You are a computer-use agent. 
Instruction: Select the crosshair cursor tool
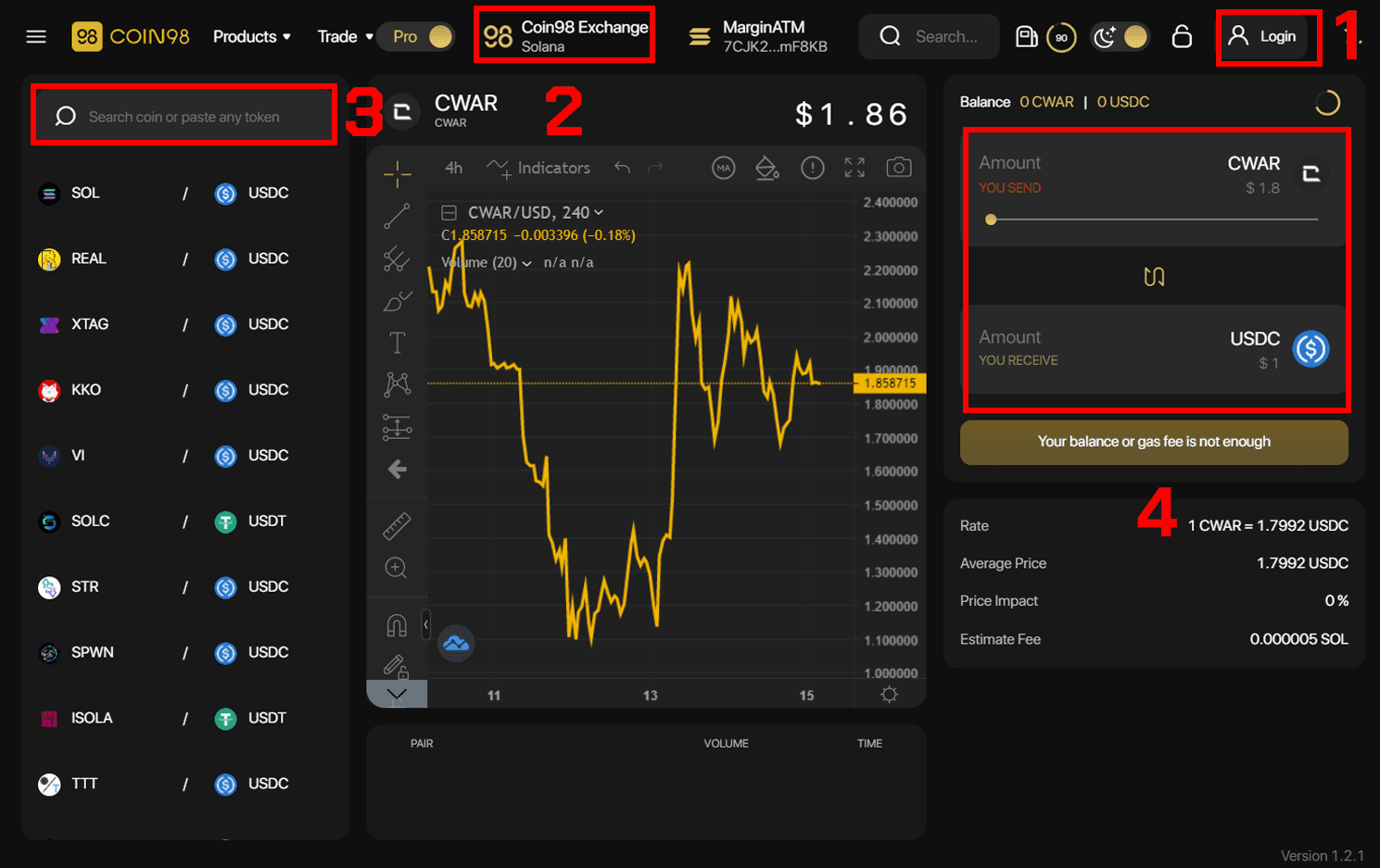coord(397,173)
